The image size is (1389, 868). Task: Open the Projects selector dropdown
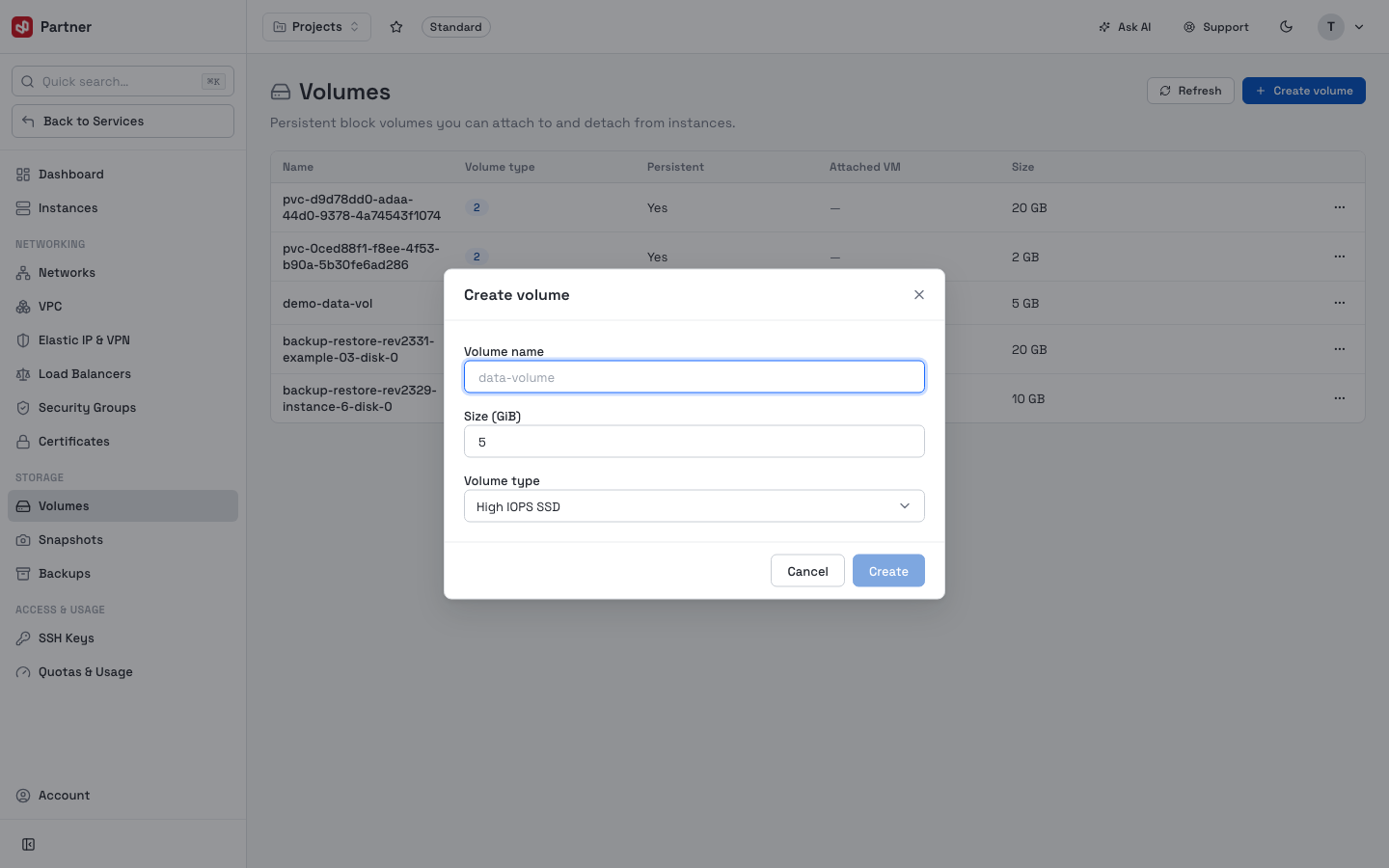[x=316, y=27]
